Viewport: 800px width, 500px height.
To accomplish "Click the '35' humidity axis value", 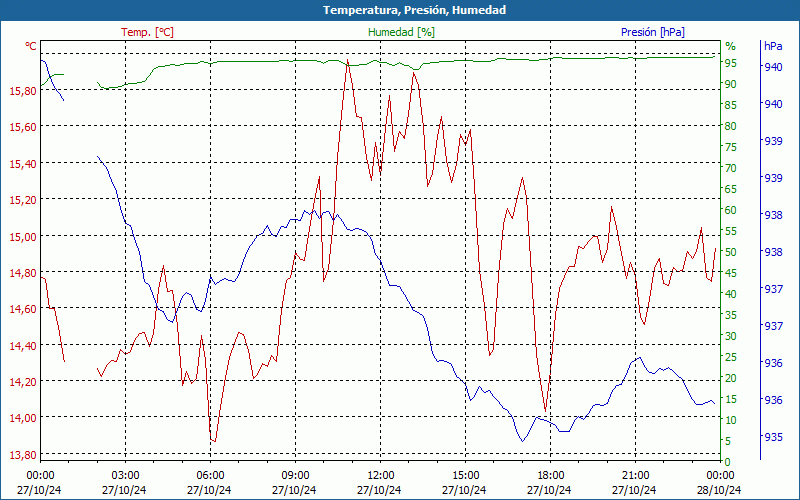I will [731, 315].
